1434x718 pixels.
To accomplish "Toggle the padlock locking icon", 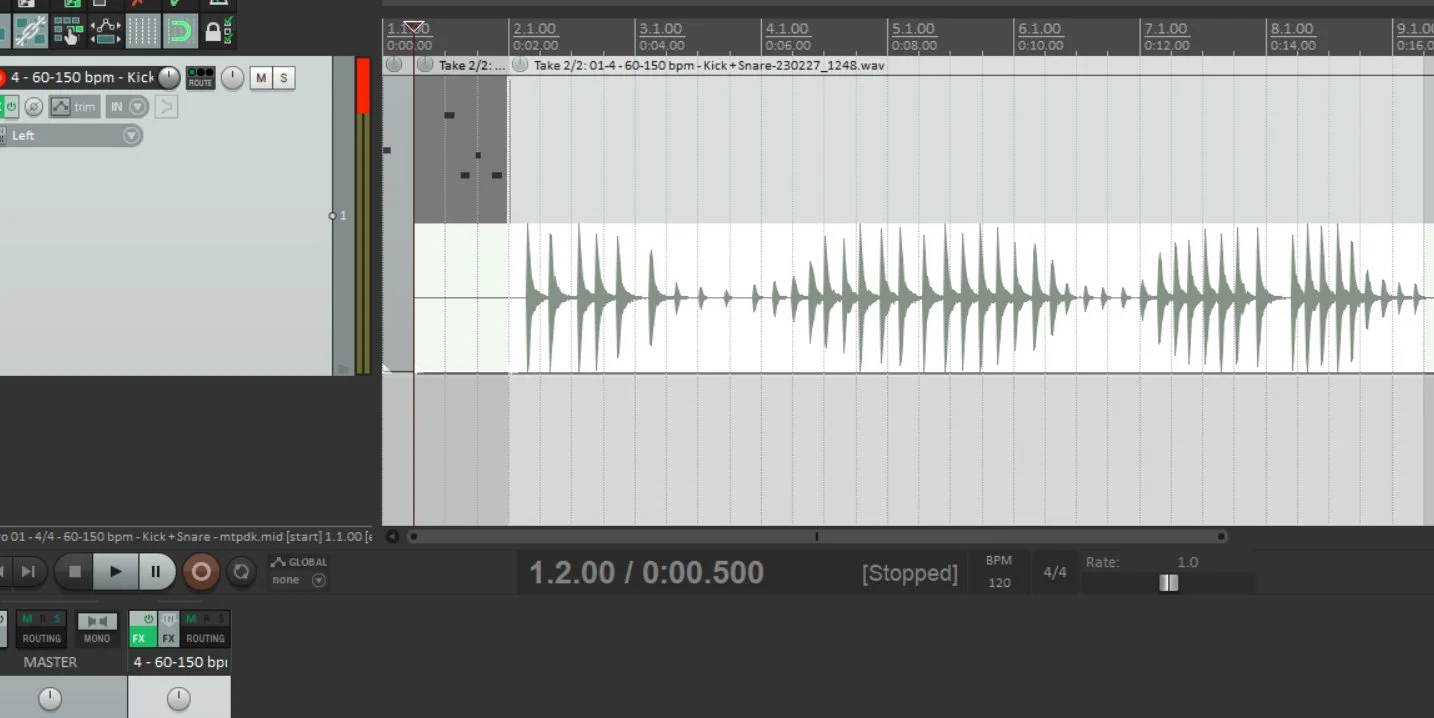I will pos(218,32).
